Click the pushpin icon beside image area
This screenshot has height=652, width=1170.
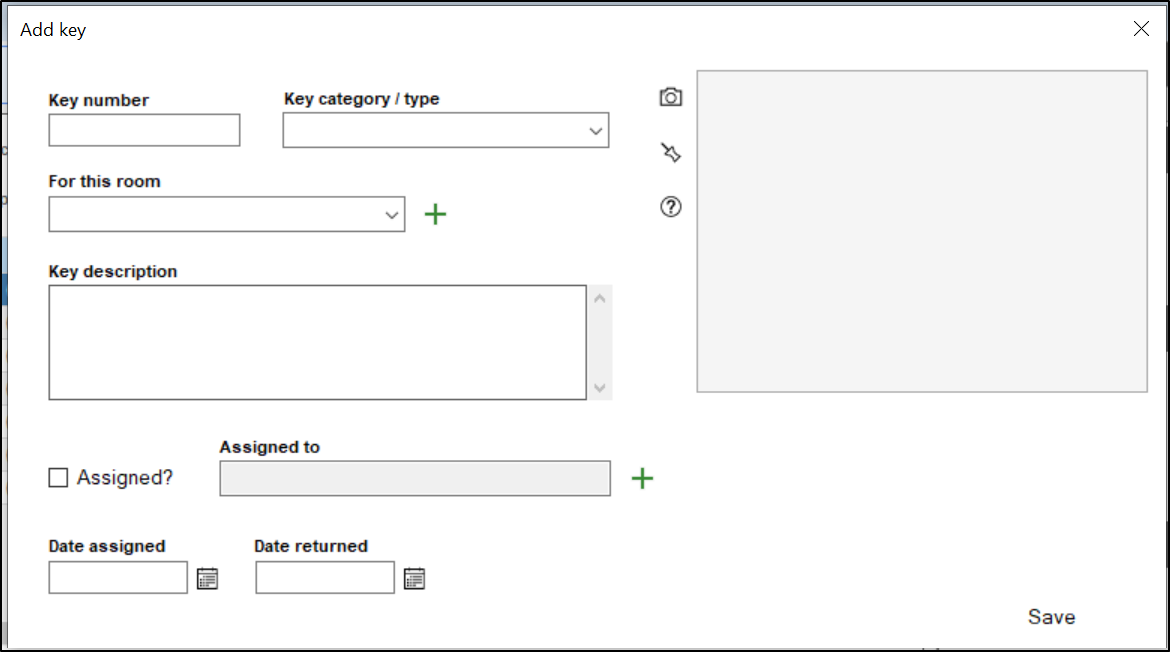click(x=670, y=152)
